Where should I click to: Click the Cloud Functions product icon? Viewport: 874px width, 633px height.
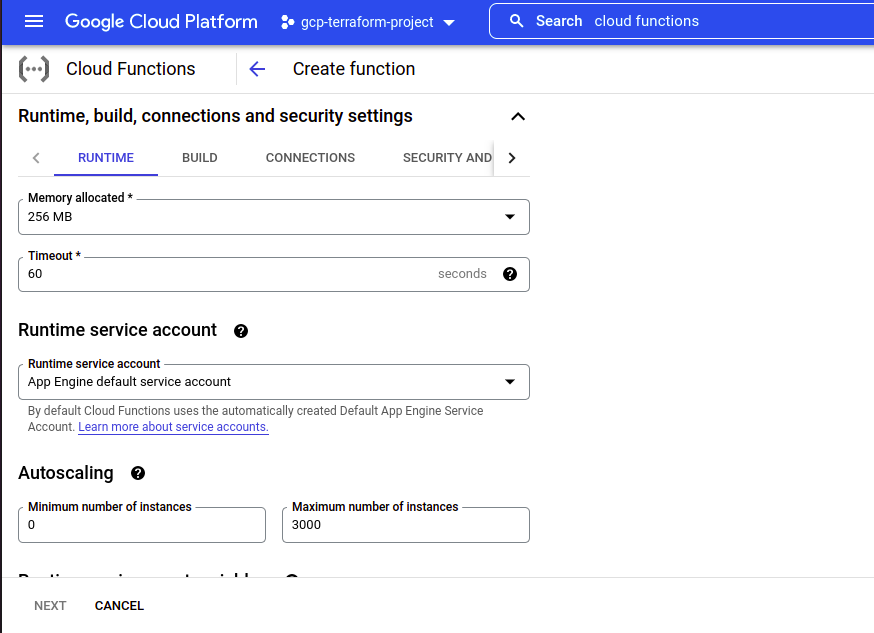[x=34, y=69]
